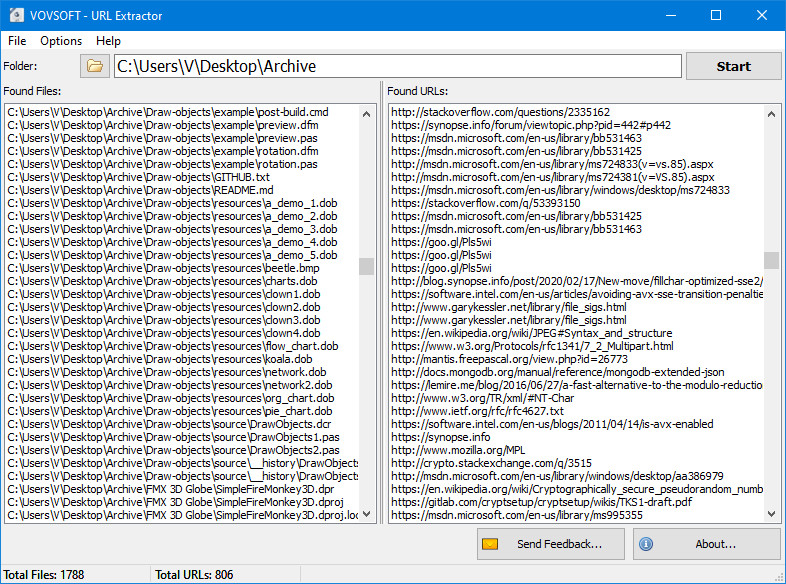Select the crypto.stackexchange.com/q/3515 URL

pos(576,463)
